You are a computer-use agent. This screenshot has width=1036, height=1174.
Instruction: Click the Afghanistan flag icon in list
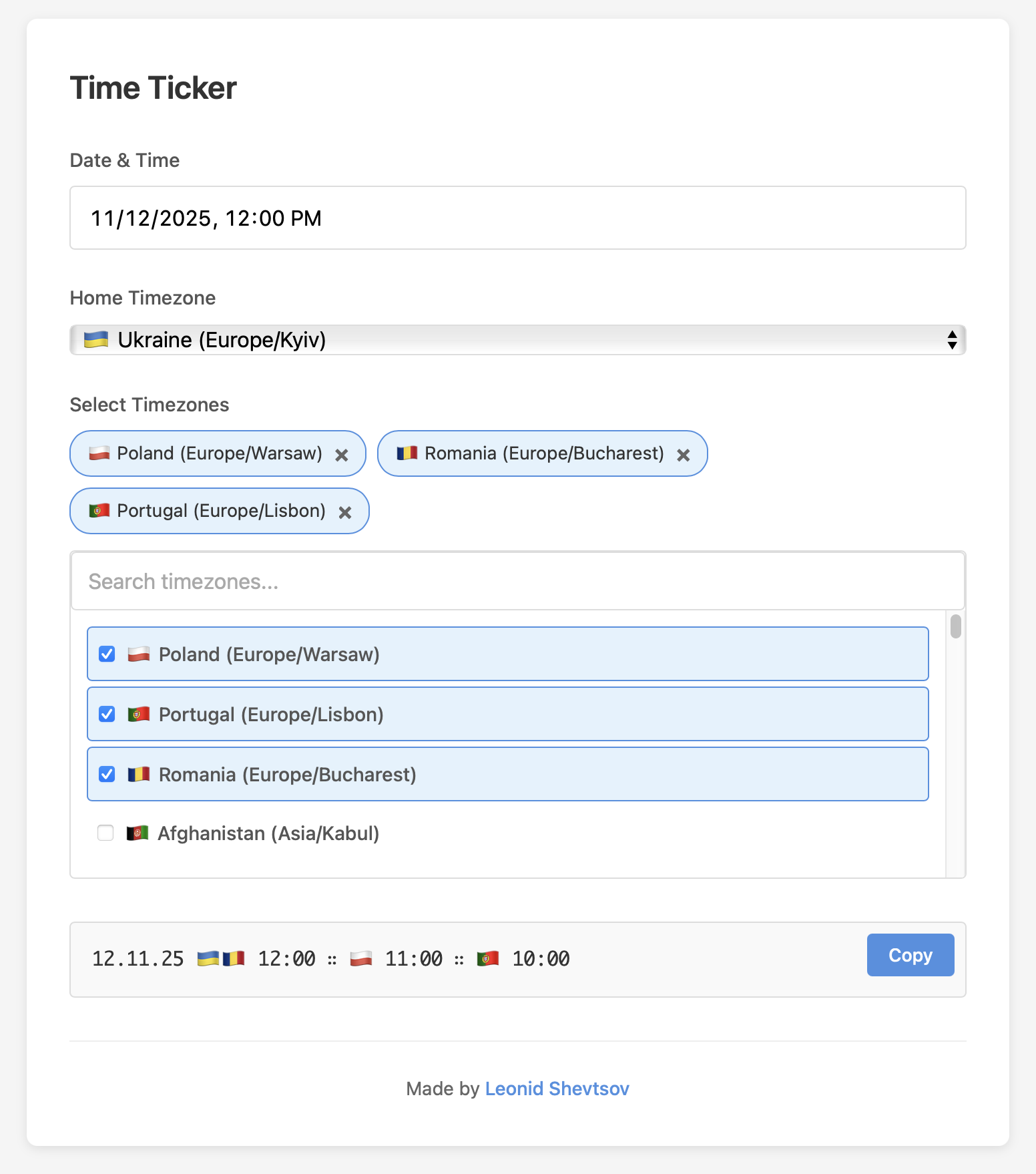(138, 833)
